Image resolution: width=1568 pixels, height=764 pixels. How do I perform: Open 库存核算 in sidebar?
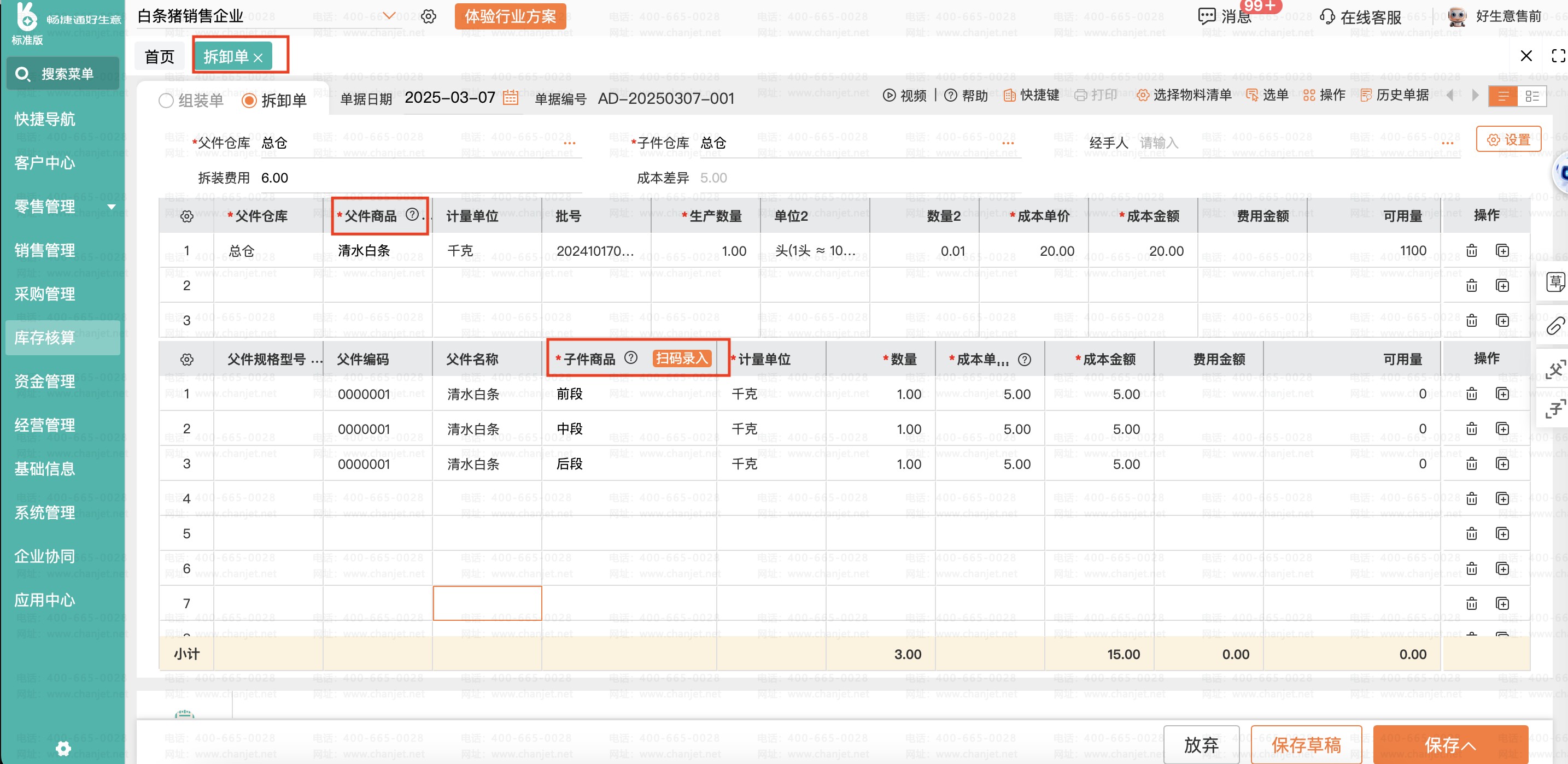click(63, 338)
